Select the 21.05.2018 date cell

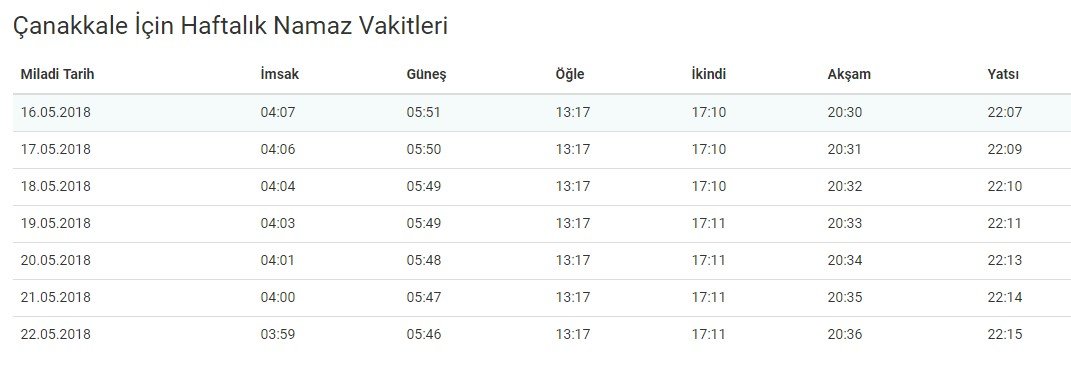(55, 297)
